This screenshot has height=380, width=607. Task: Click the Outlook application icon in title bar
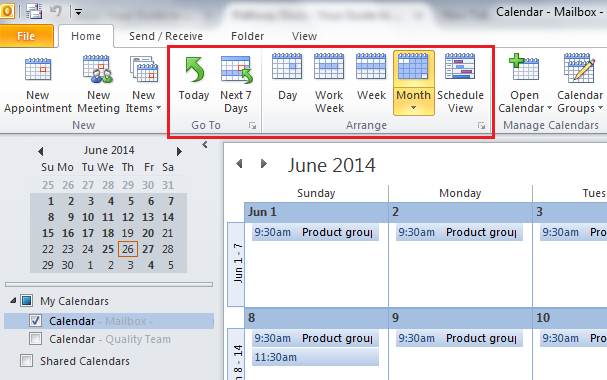point(7,11)
